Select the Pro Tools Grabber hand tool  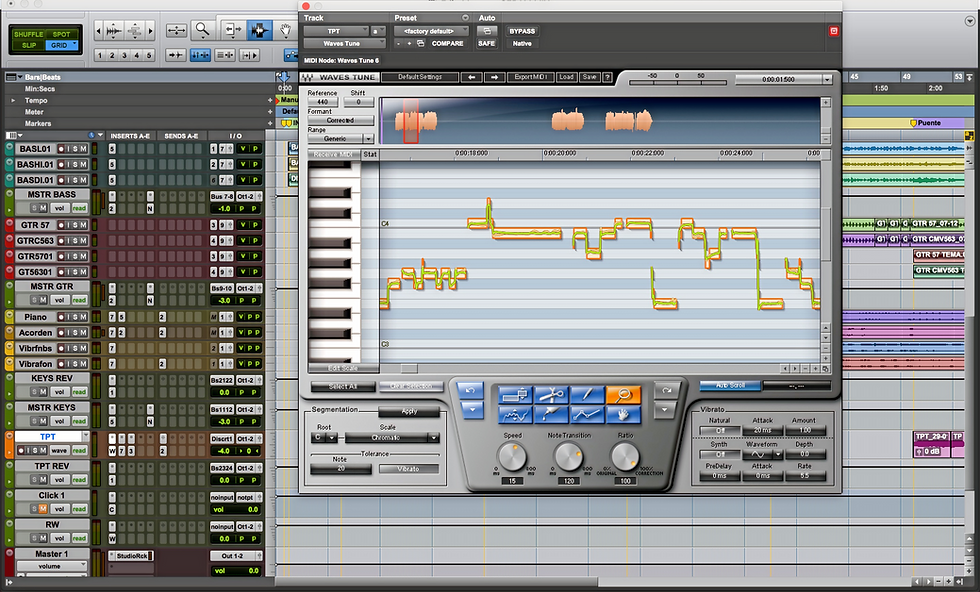tap(285, 29)
